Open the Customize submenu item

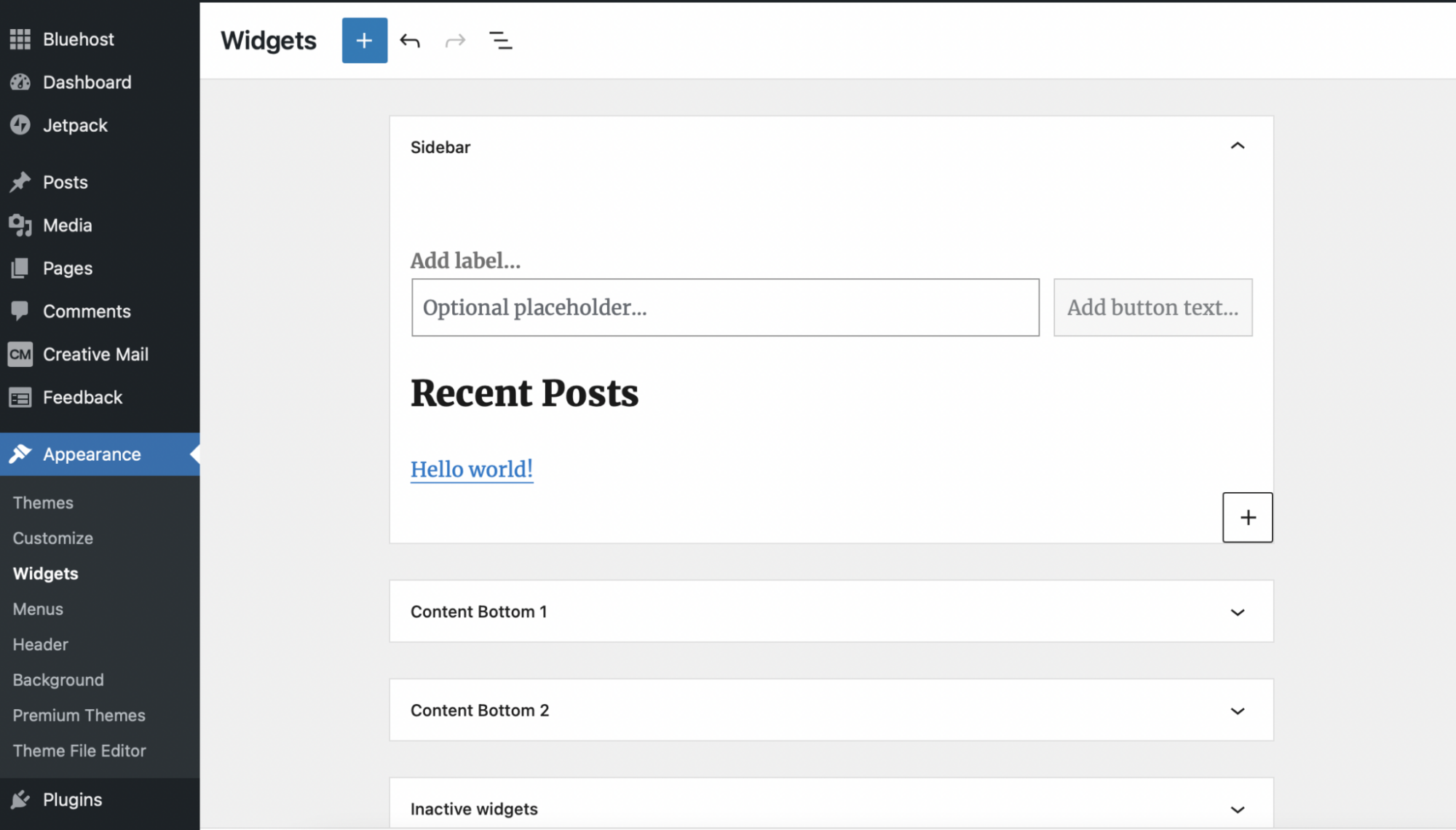[x=53, y=538]
